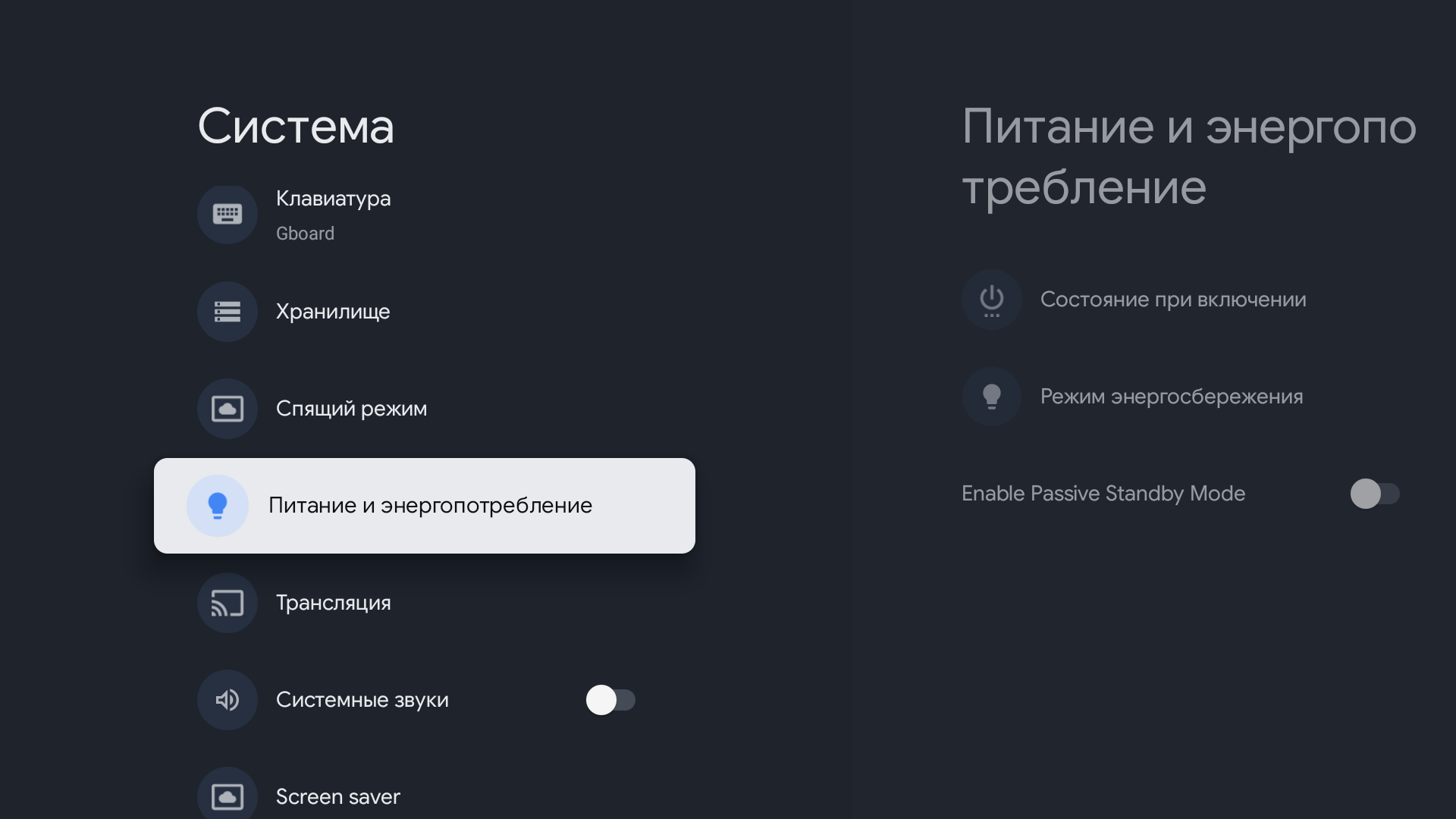The width and height of the screenshot is (1456, 819).
Task: Open Режим энергосбережения option
Action: tap(1171, 397)
